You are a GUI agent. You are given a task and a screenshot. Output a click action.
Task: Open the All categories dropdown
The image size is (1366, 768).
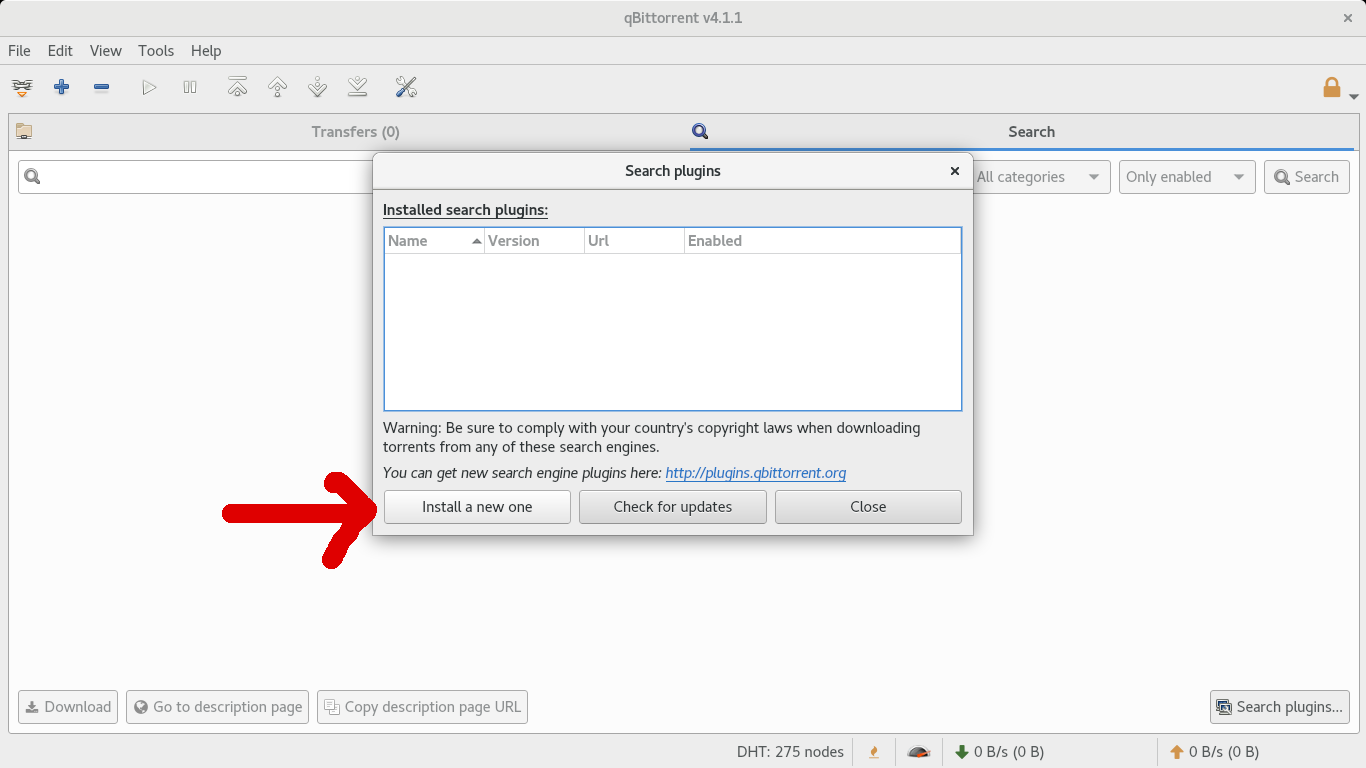(1042, 177)
